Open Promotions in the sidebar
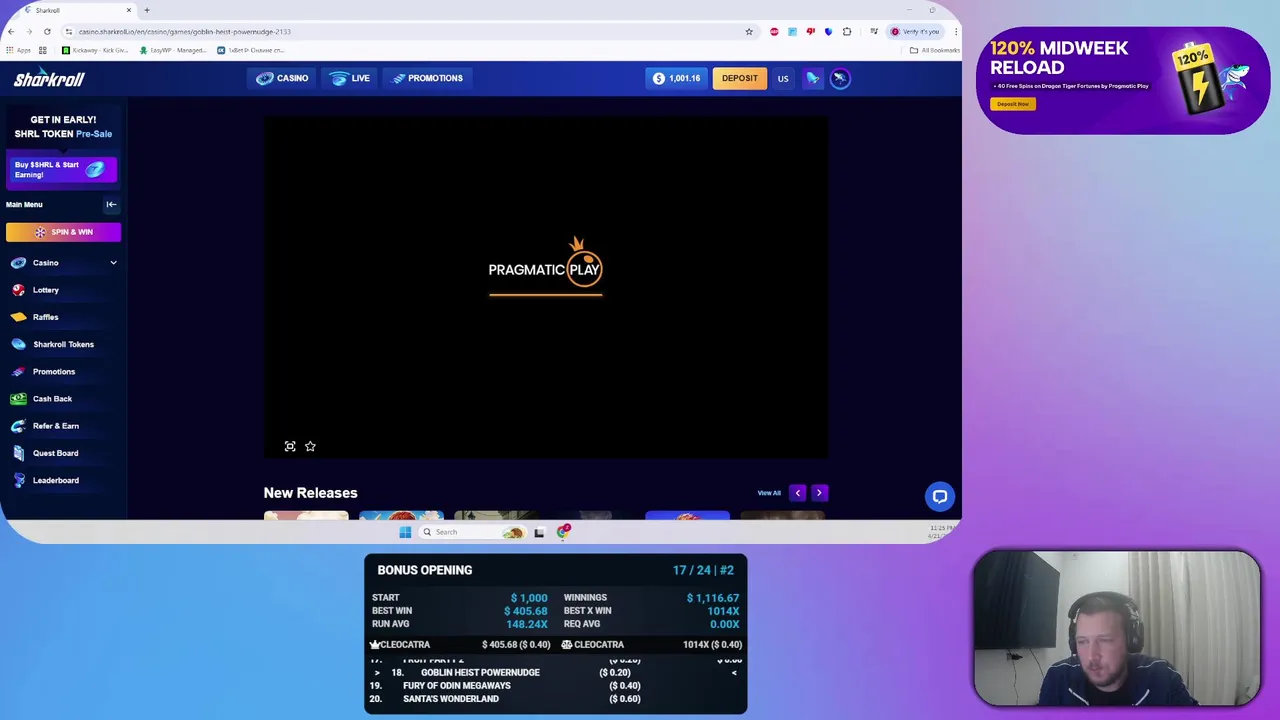Viewport: 1280px width, 720px height. click(x=54, y=371)
